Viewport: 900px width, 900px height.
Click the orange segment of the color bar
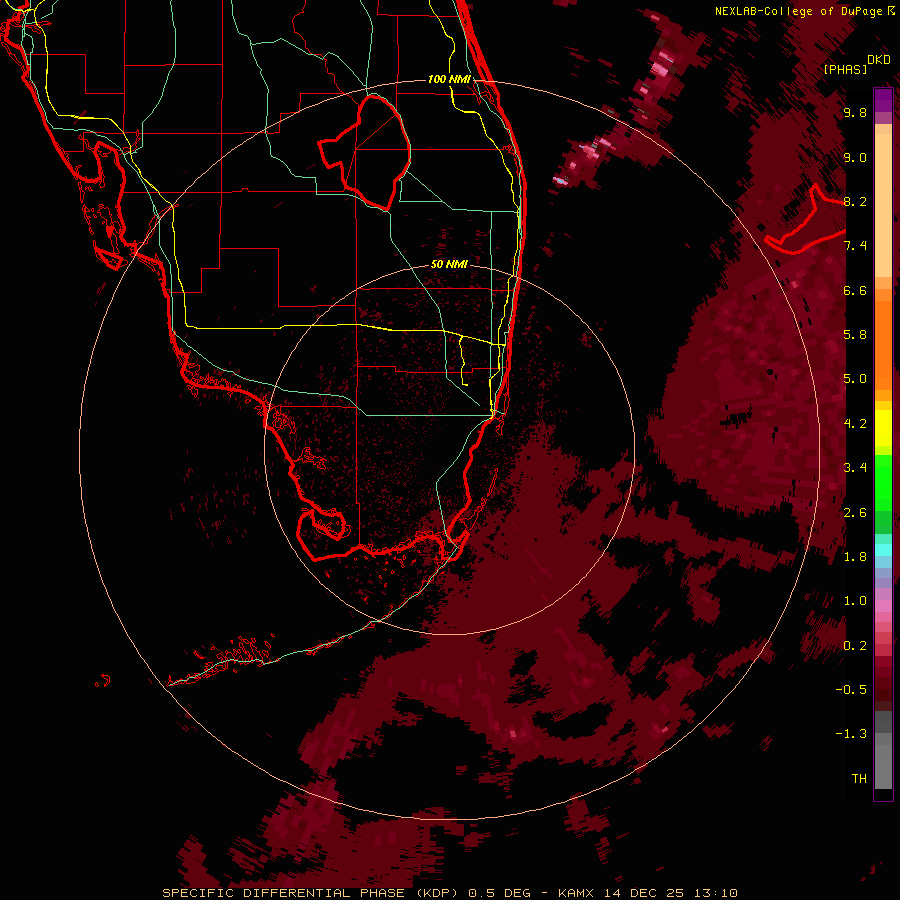pyautogui.click(x=883, y=344)
